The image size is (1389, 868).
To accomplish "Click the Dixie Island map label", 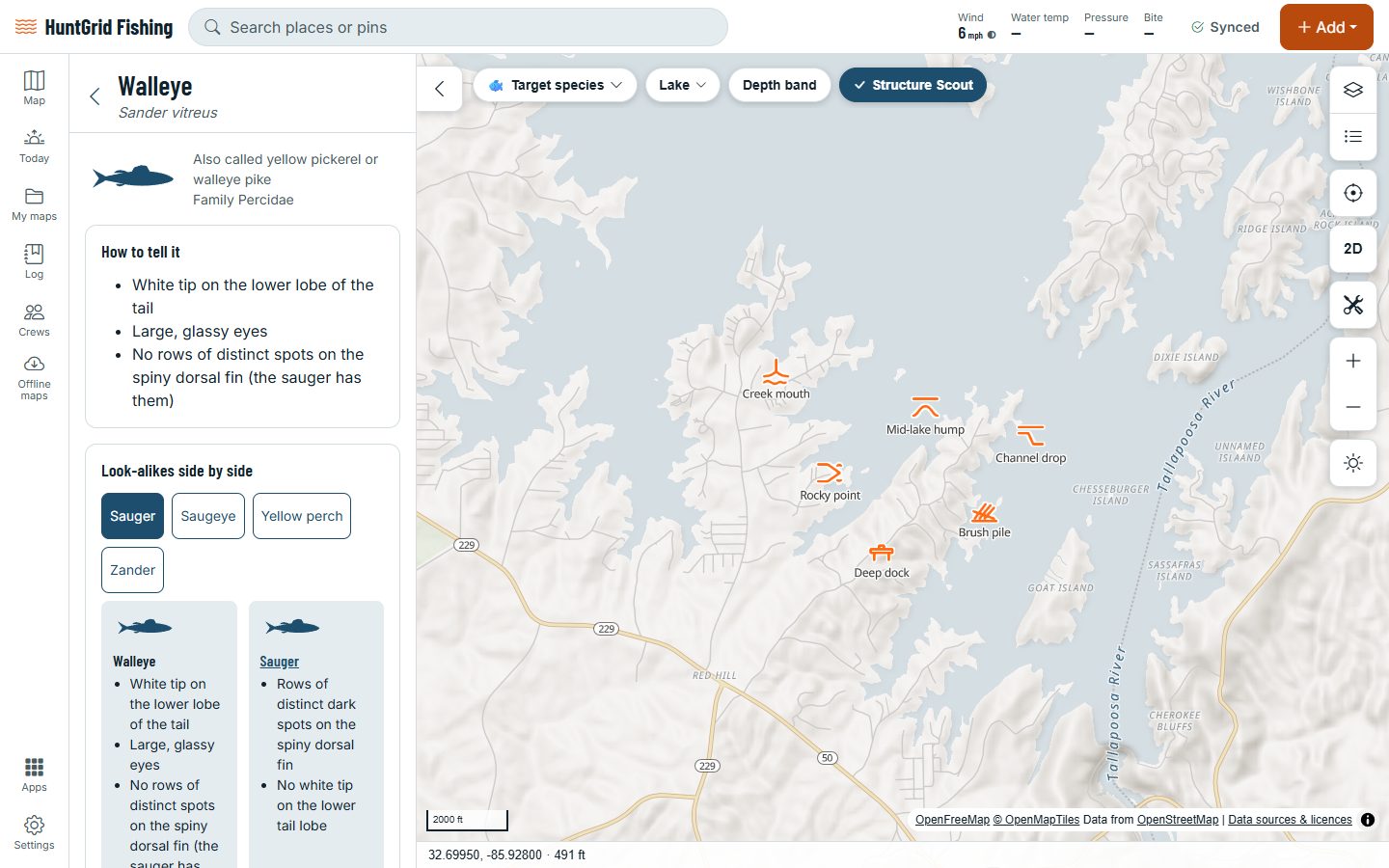I will [1186, 357].
